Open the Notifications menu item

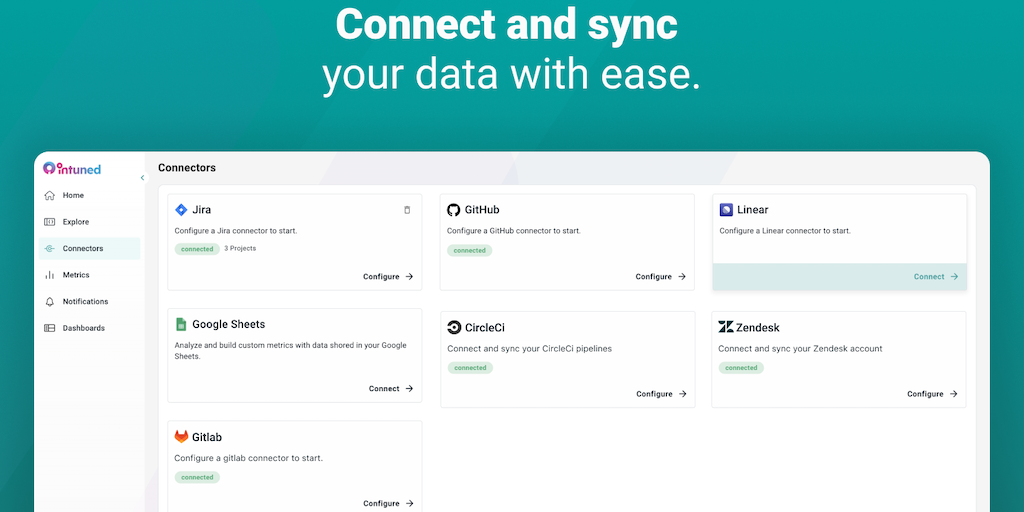click(x=89, y=302)
